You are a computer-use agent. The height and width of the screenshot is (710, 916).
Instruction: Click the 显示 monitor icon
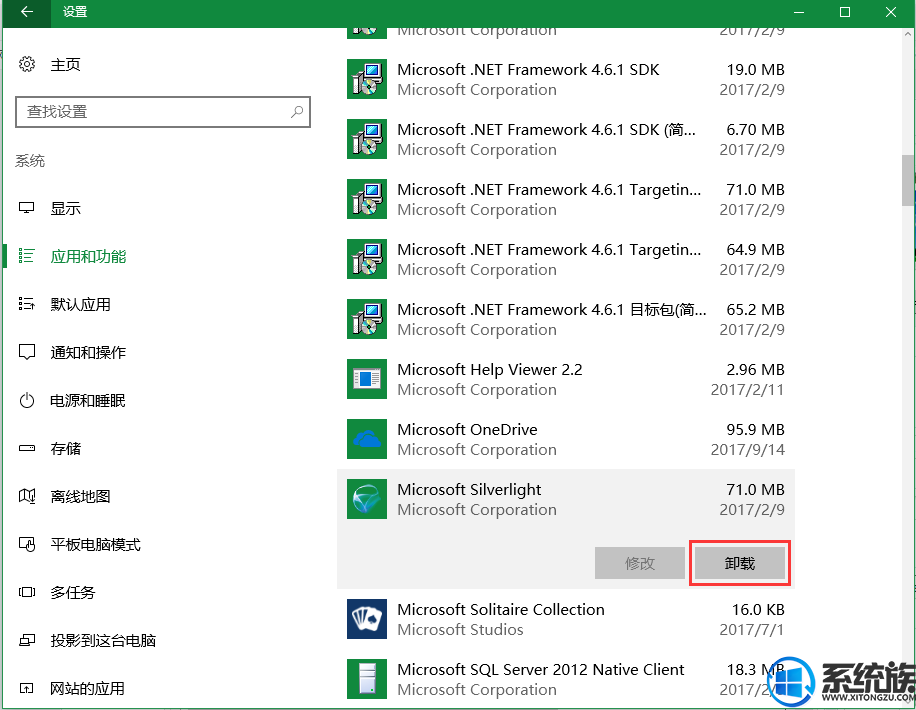27,208
